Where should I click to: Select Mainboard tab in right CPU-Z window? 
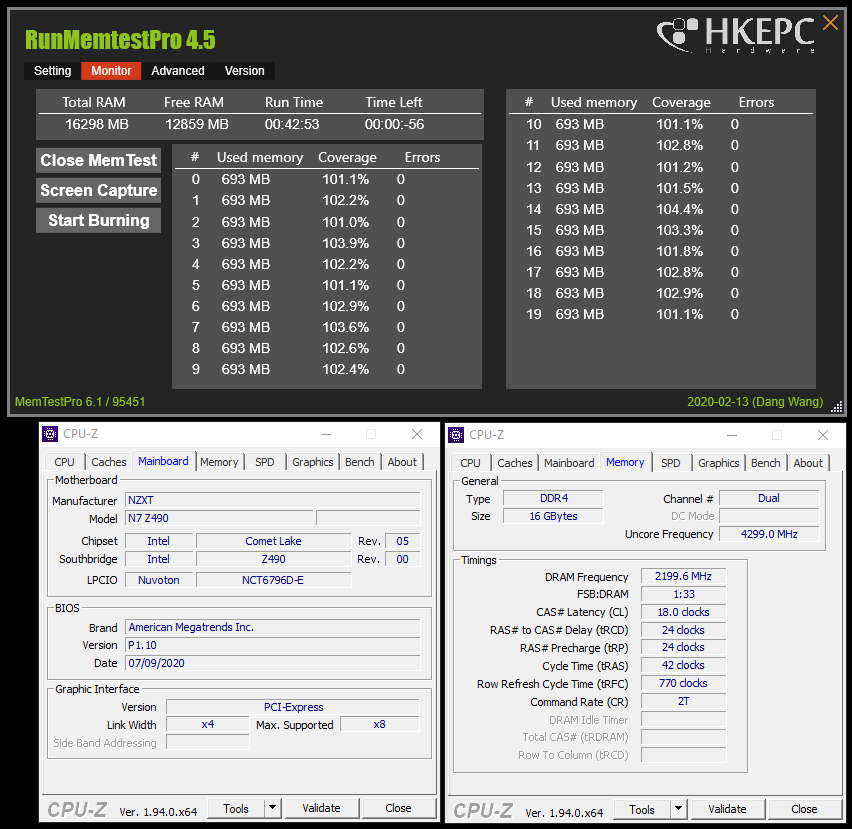tap(569, 463)
